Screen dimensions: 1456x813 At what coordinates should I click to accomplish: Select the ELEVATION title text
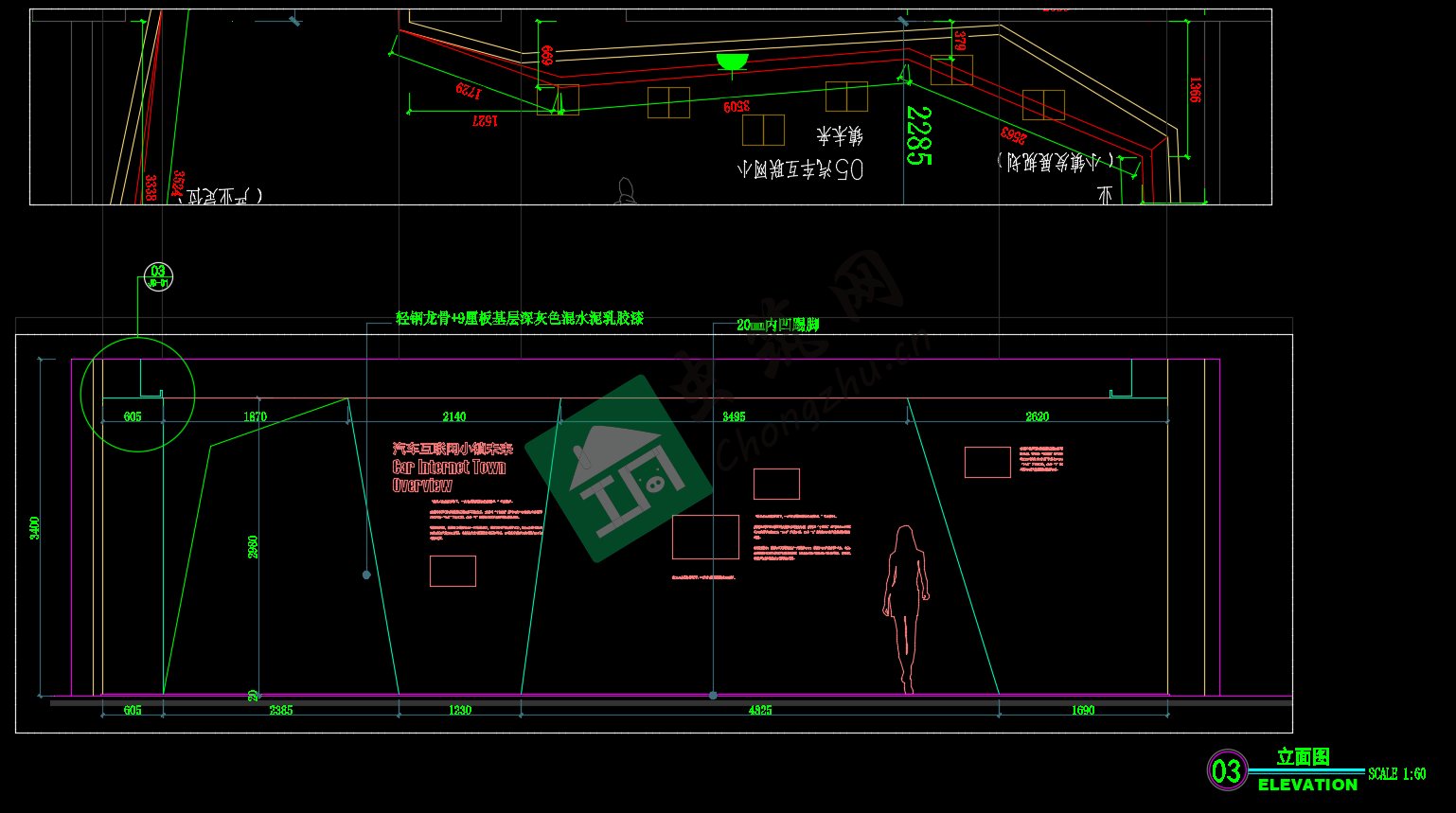tap(1307, 785)
